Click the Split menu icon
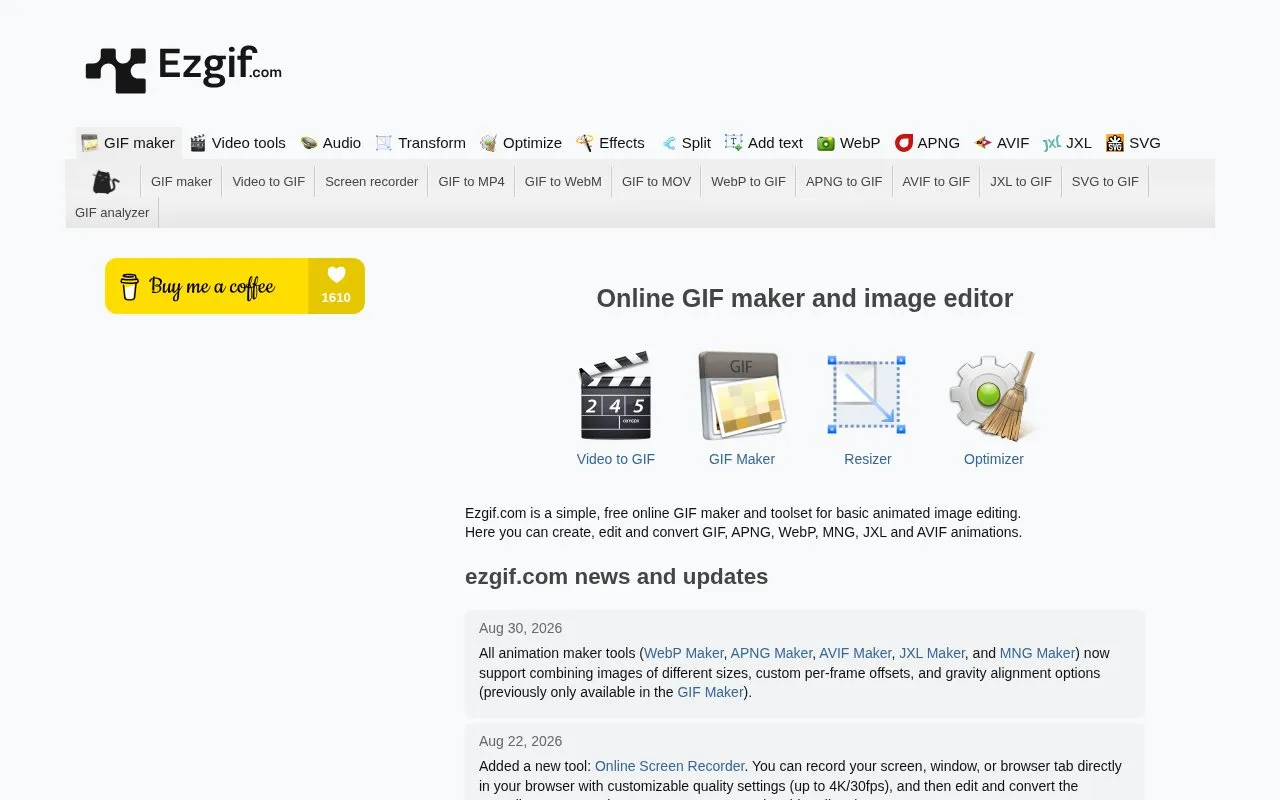The width and height of the screenshot is (1280, 800). pyautogui.click(x=668, y=143)
